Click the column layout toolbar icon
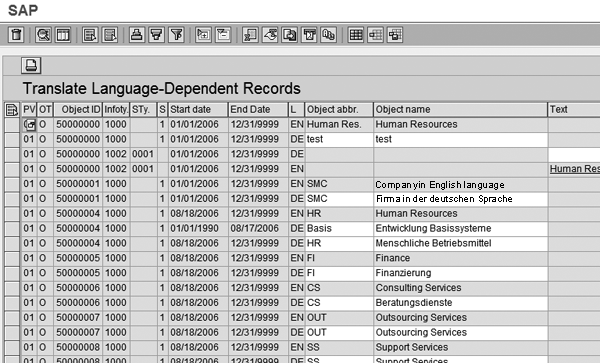The image size is (600, 363). (63, 35)
